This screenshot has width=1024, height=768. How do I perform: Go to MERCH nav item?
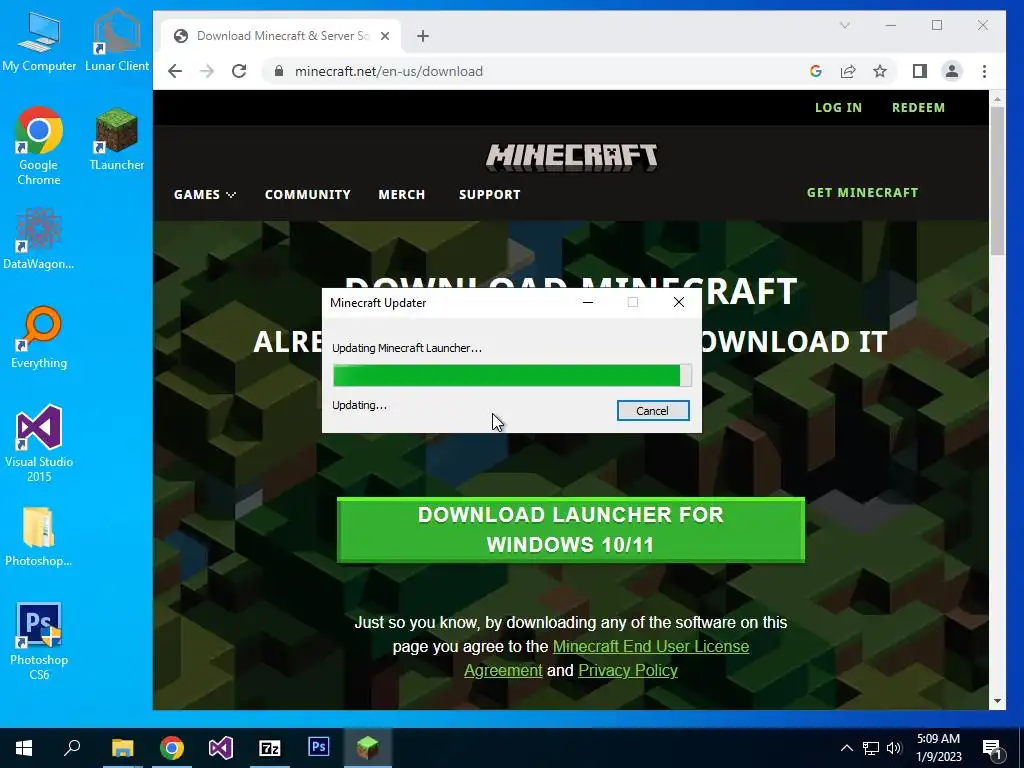coord(402,195)
